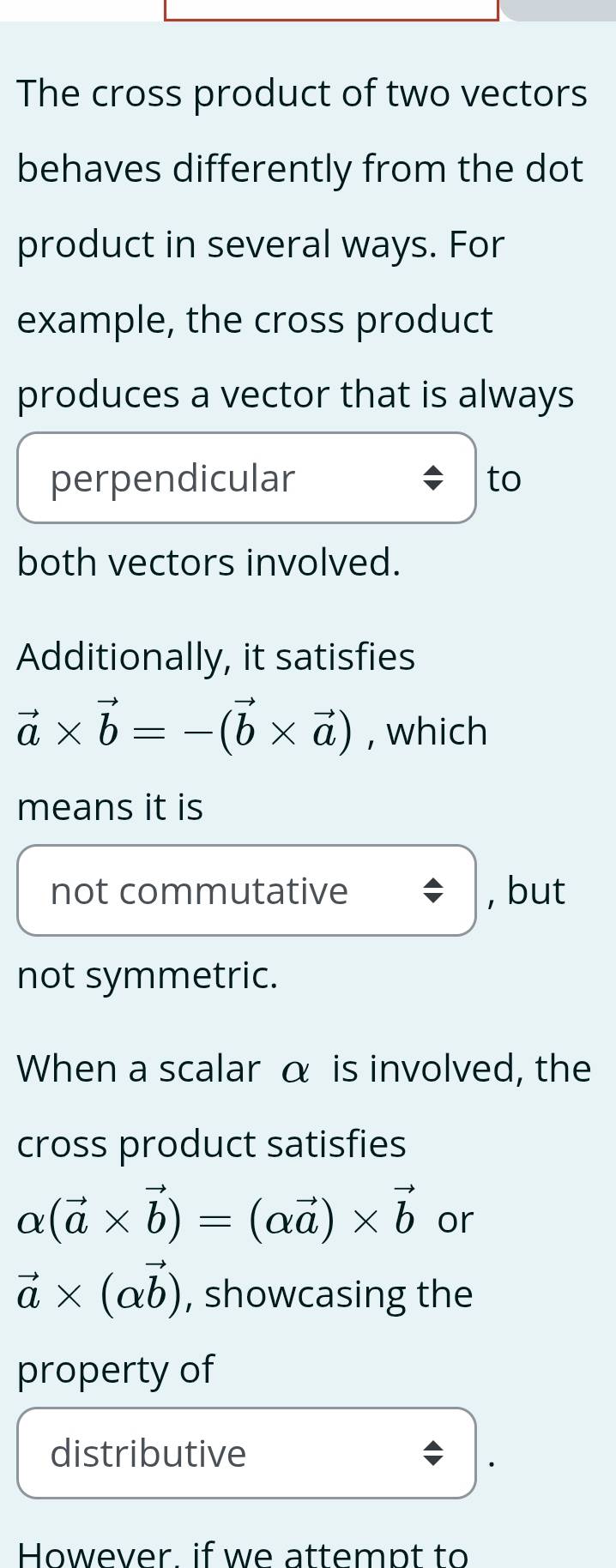
Task: Click the text 'Additionally, it satisfies'
Action: click(x=216, y=657)
